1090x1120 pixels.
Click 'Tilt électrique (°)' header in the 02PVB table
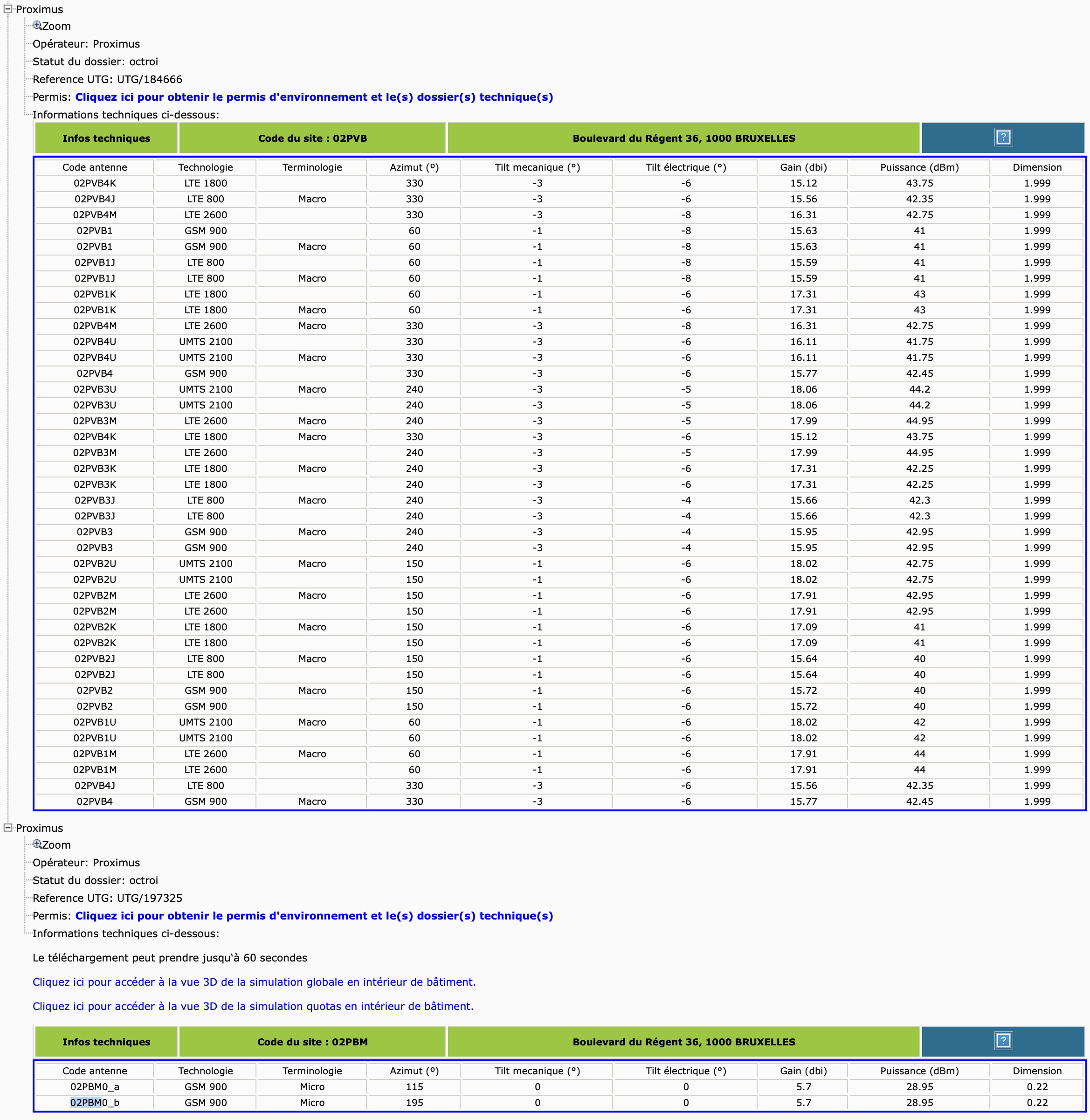(x=686, y=167)
